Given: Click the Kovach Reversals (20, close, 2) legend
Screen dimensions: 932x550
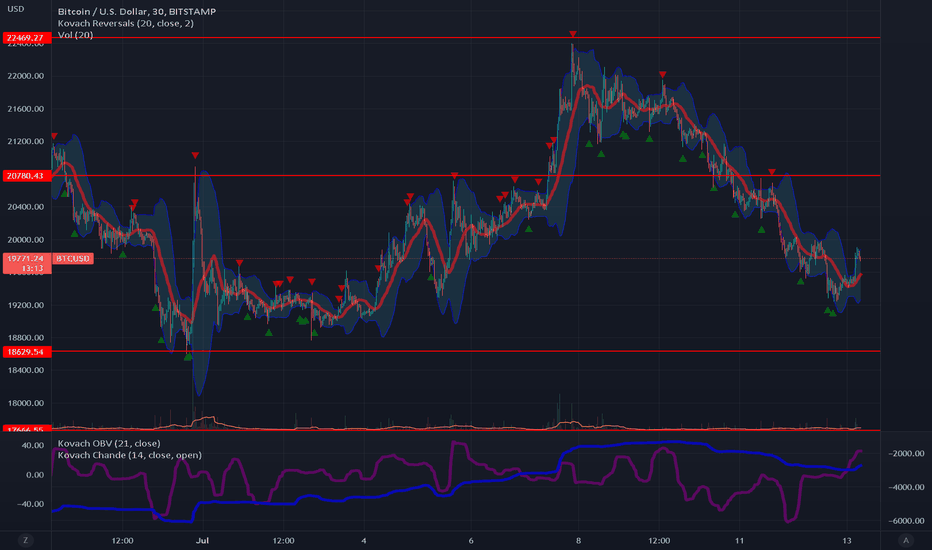Looking at the screenshot, I should 125,23.
